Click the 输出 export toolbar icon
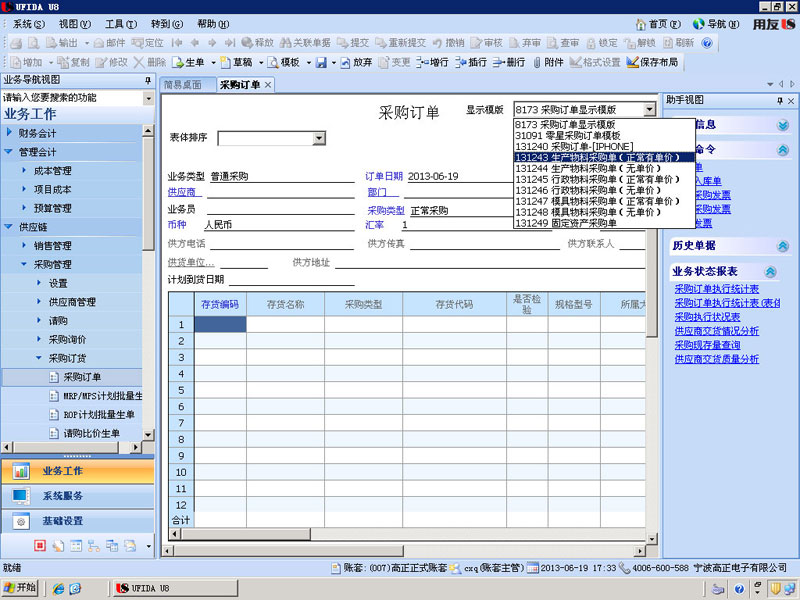 tap(51, 43)
